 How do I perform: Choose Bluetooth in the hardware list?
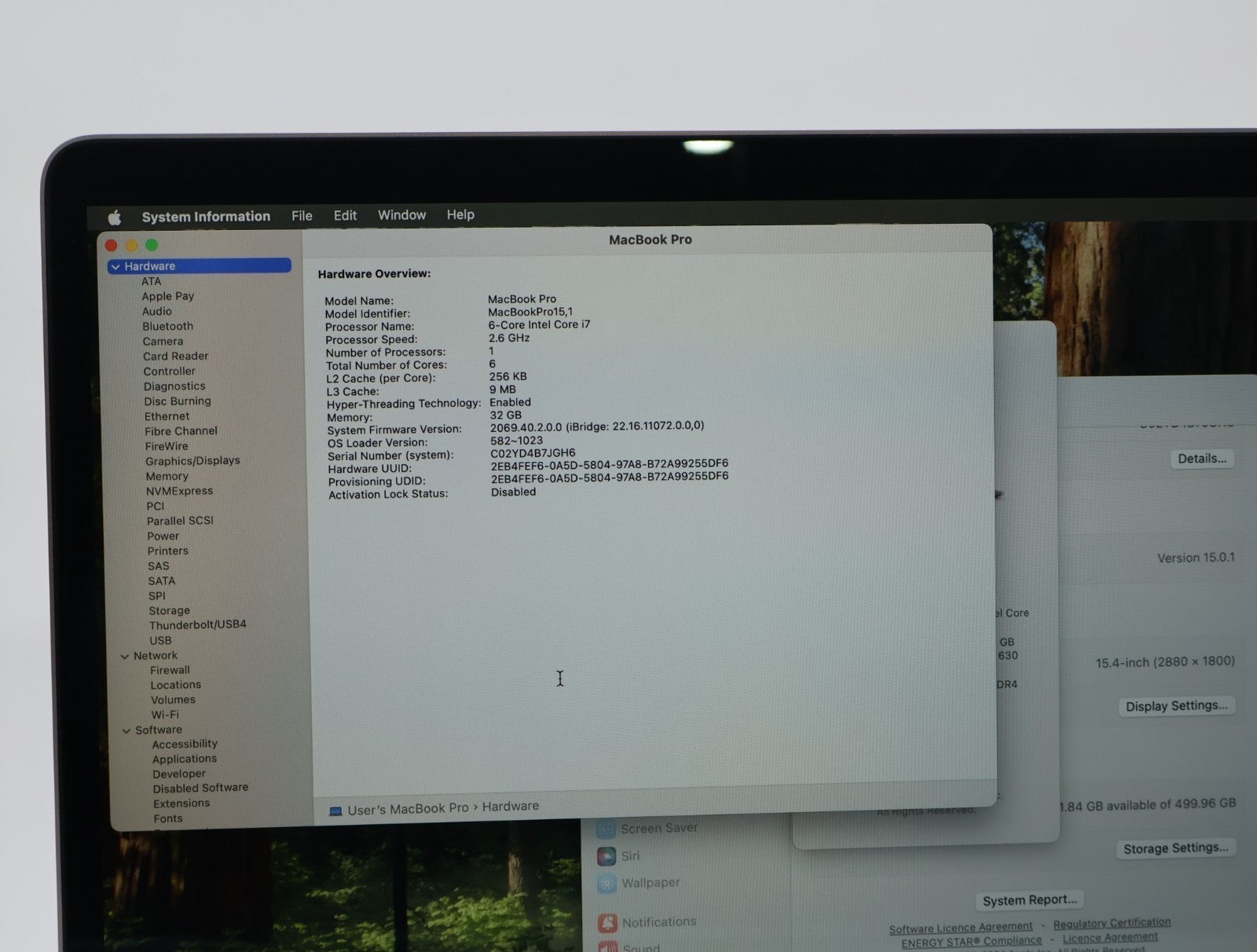[x=167, y=326]
